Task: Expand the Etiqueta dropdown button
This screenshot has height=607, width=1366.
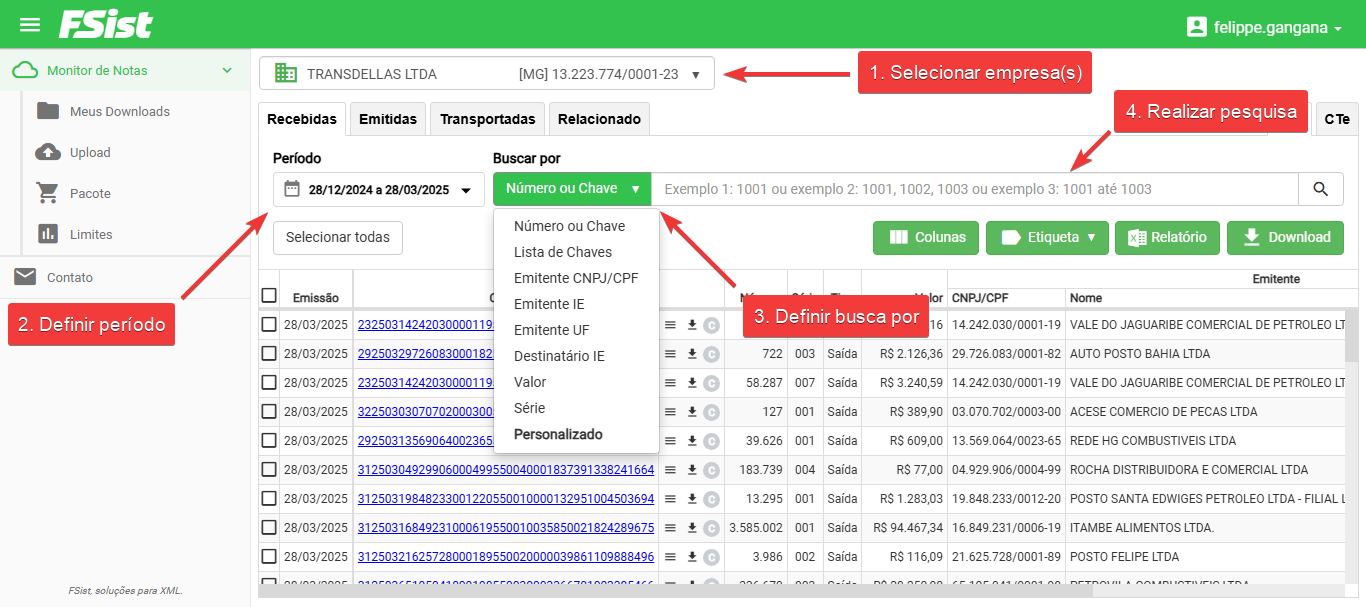Action: (x=1047, y=238)
